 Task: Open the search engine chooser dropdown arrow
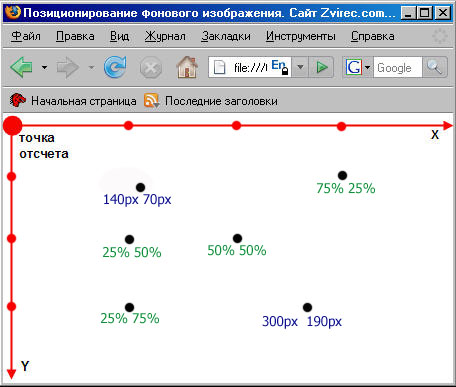pyautogui.click(x=367, y=67)
